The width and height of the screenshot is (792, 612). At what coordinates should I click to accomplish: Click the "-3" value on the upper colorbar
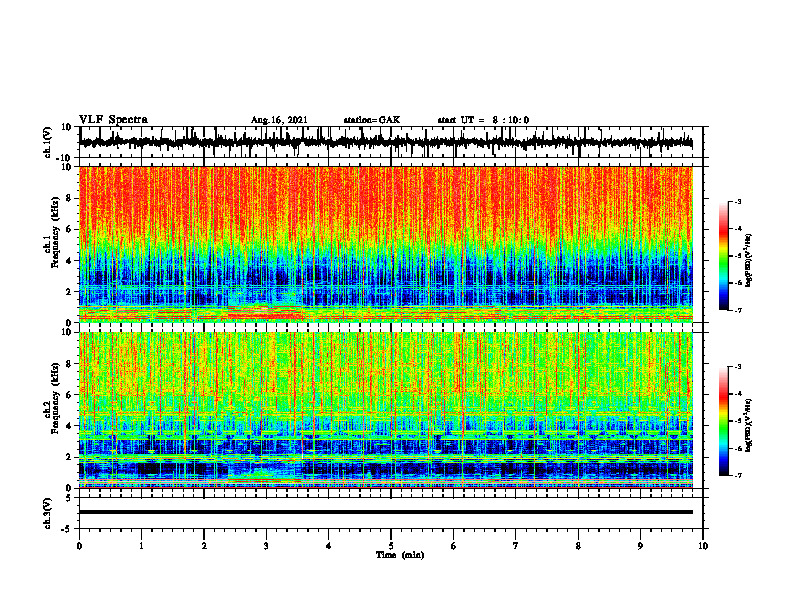coord(738,201)
